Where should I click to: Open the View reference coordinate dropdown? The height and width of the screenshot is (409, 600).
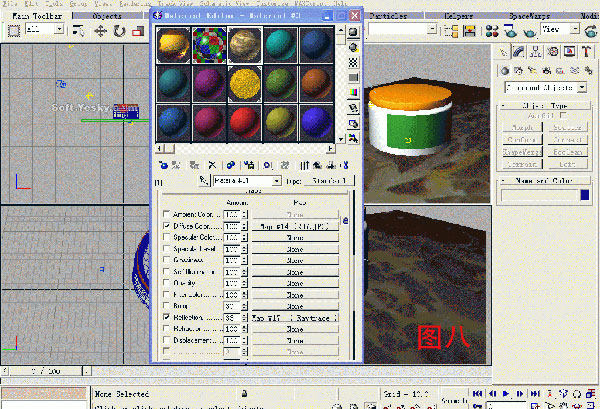point(575,29)
